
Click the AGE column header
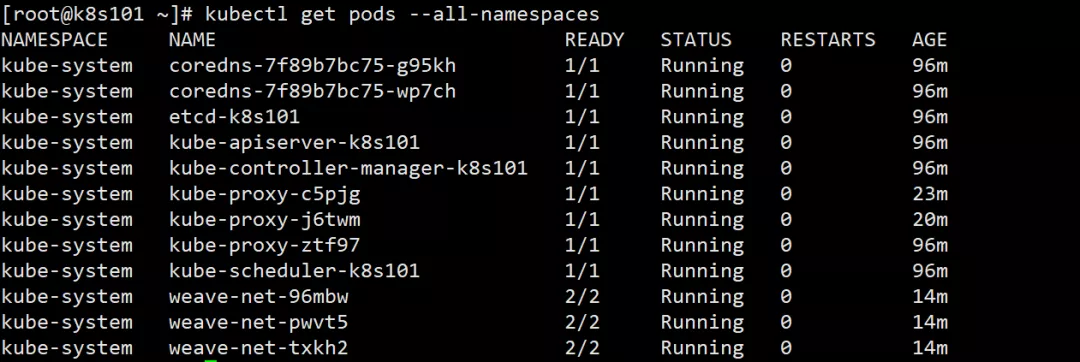pos(930,40)
